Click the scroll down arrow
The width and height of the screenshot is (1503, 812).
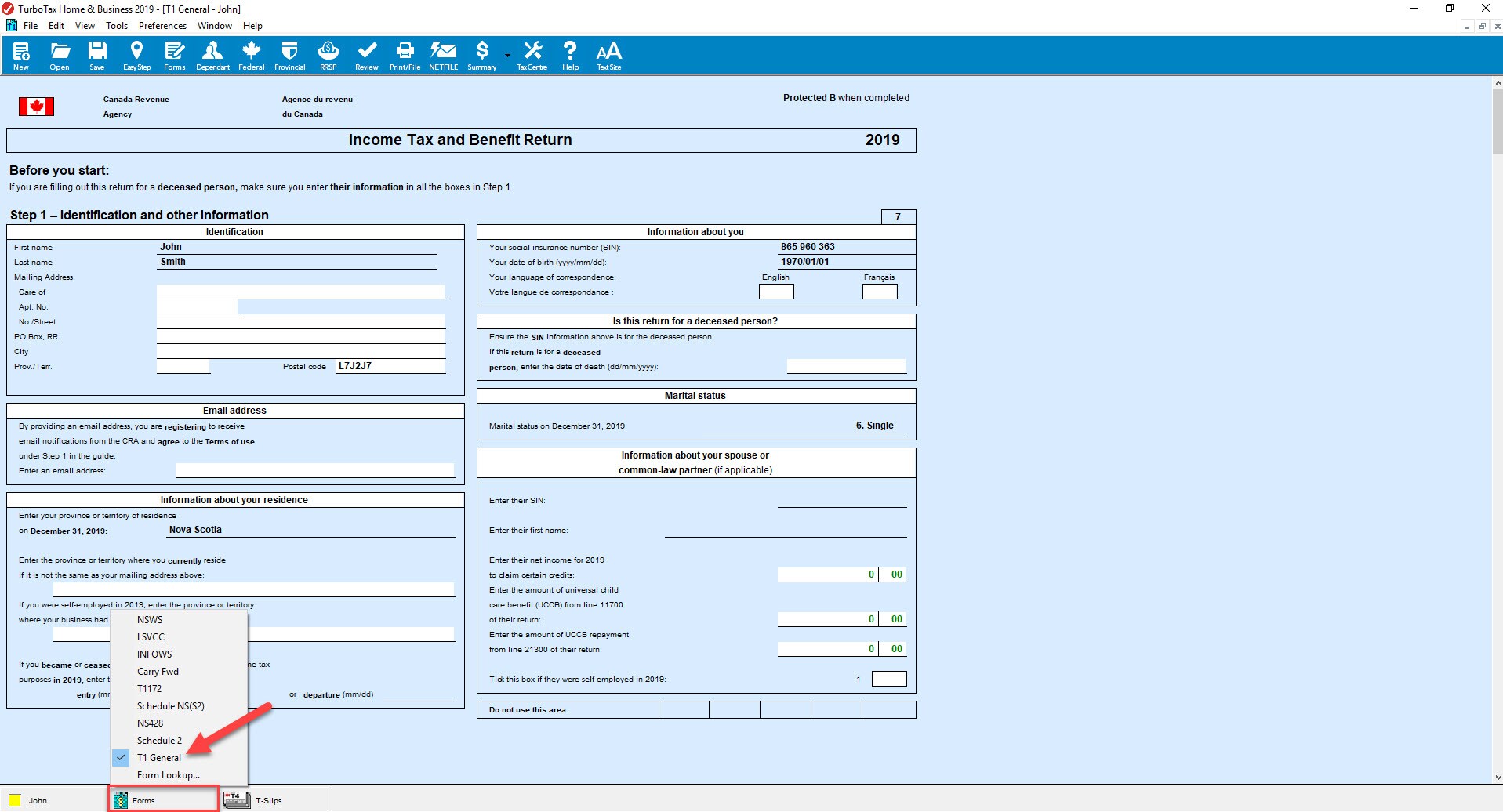point(1497,778)
